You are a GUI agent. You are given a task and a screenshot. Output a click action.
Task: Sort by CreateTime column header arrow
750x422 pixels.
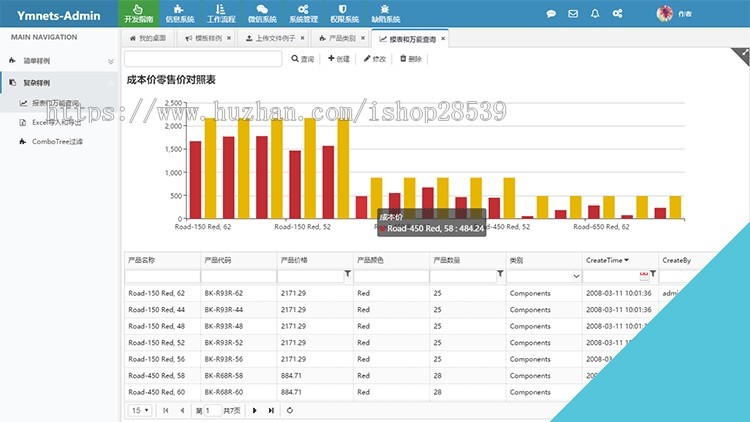(627, 260)
